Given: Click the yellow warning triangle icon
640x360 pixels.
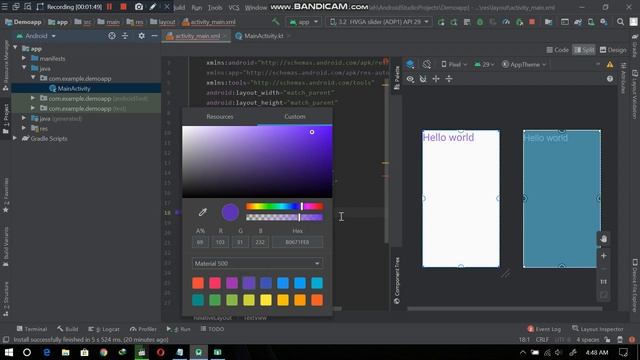Looking at the screenshot, I should point(610,64).
